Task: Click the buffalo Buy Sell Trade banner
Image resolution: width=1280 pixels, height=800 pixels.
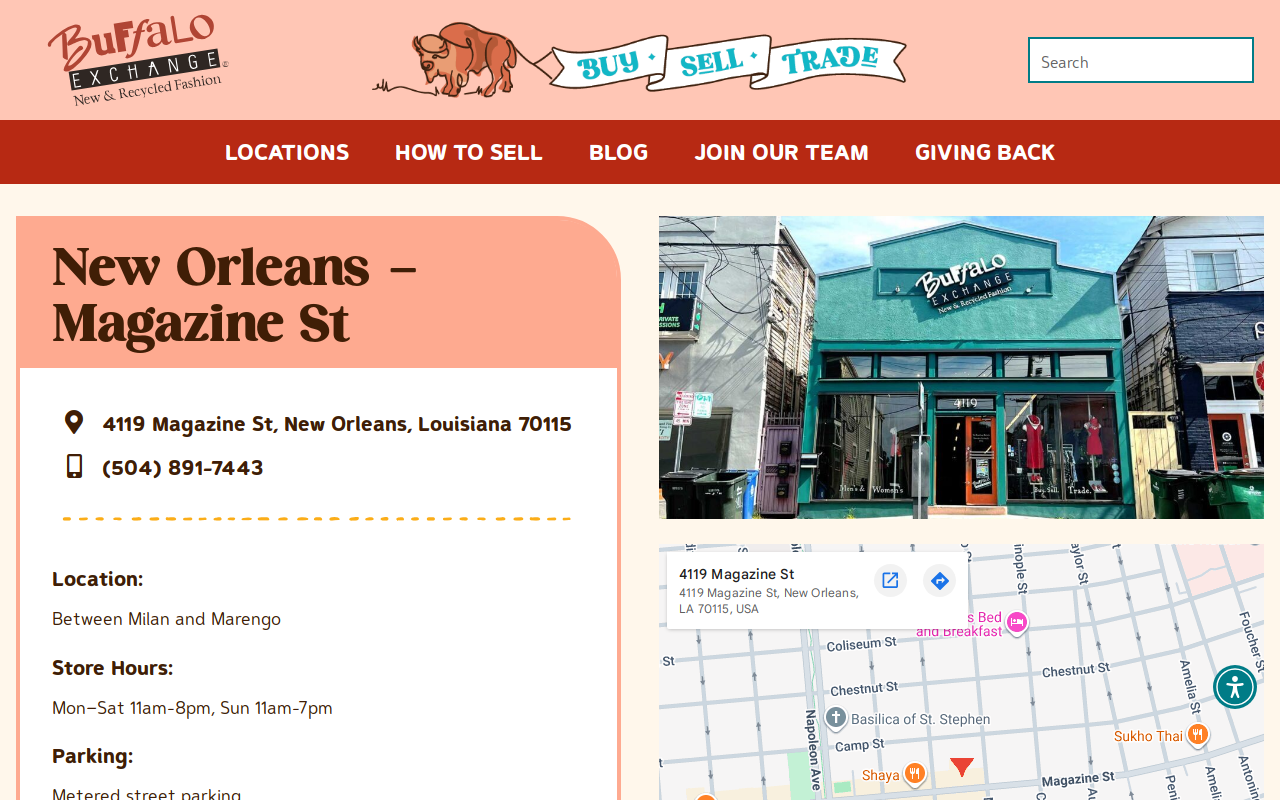Action: pos(640,60)
